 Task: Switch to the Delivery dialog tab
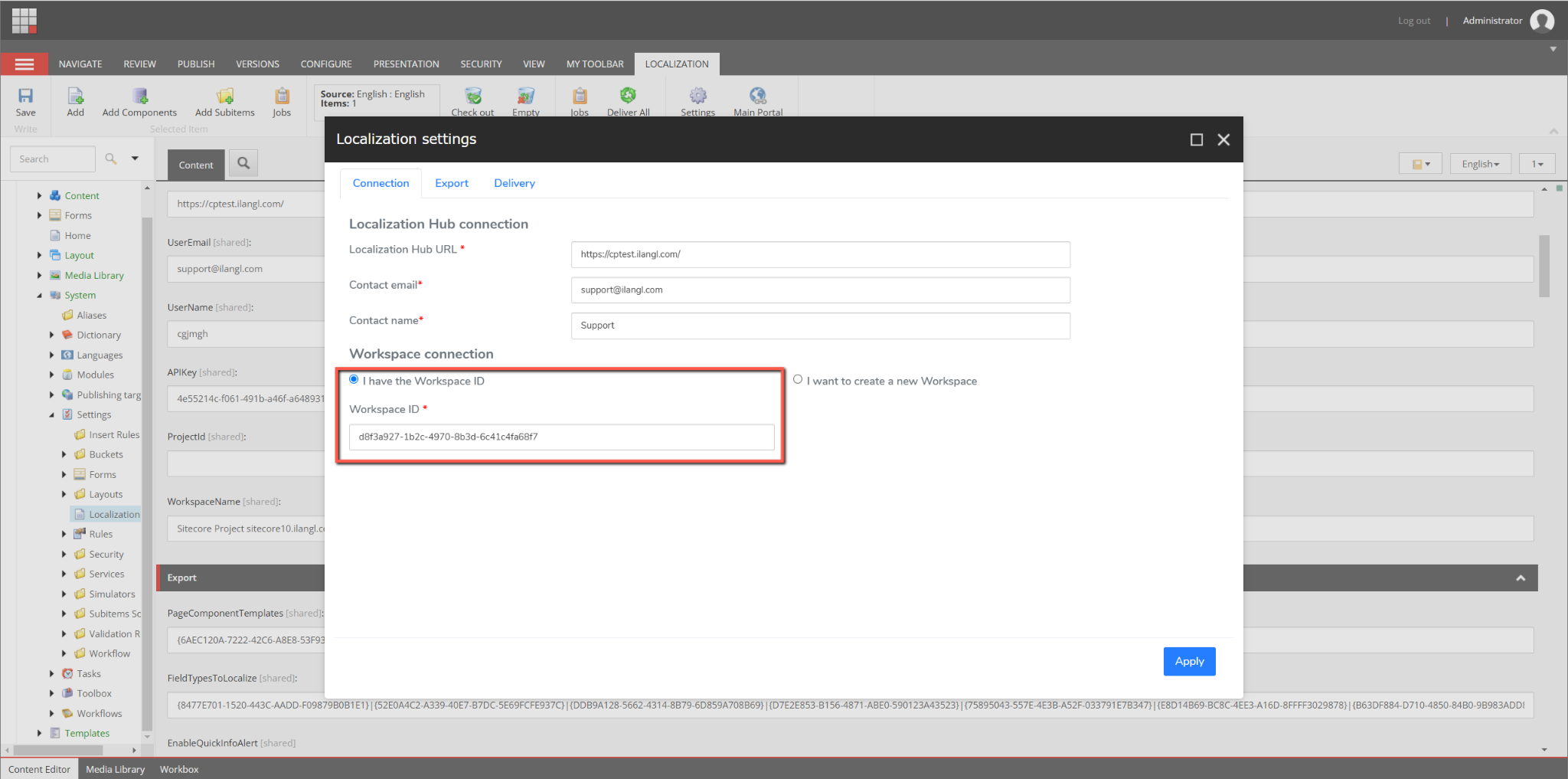coord(514,183)
